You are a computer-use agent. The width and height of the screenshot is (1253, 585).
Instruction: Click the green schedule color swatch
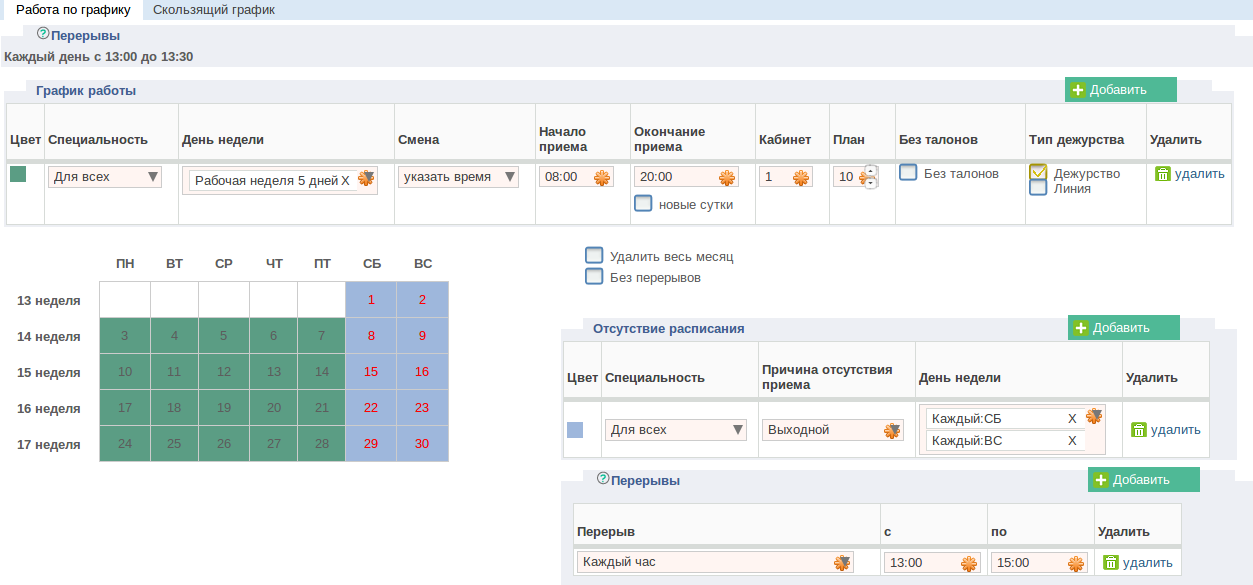click(18, 174)
